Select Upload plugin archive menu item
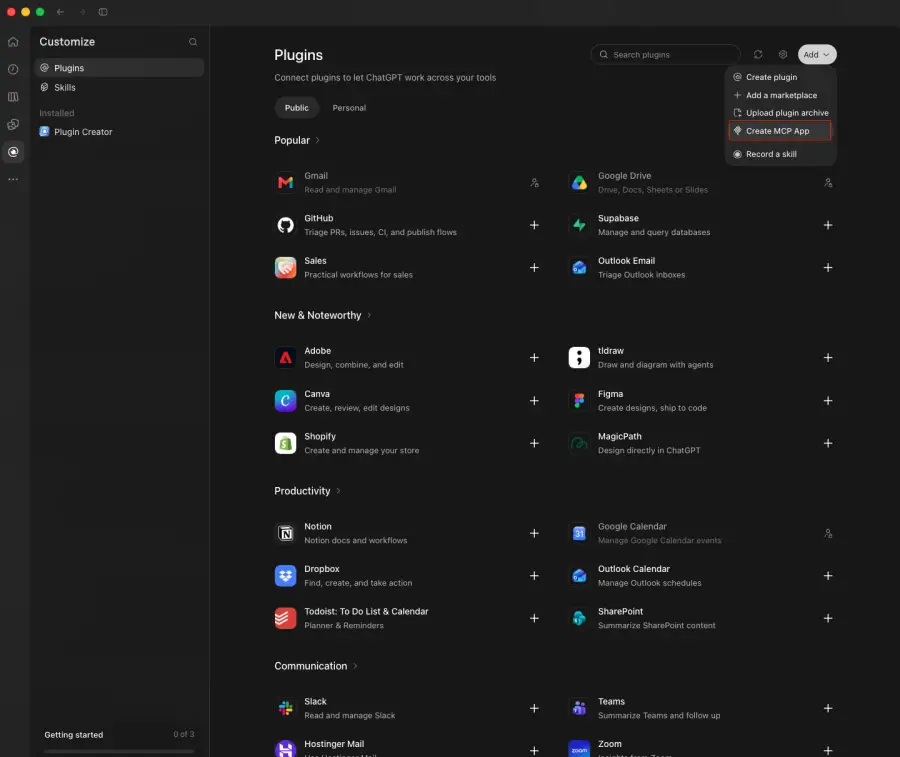900x757 pixels. point(780,112)
